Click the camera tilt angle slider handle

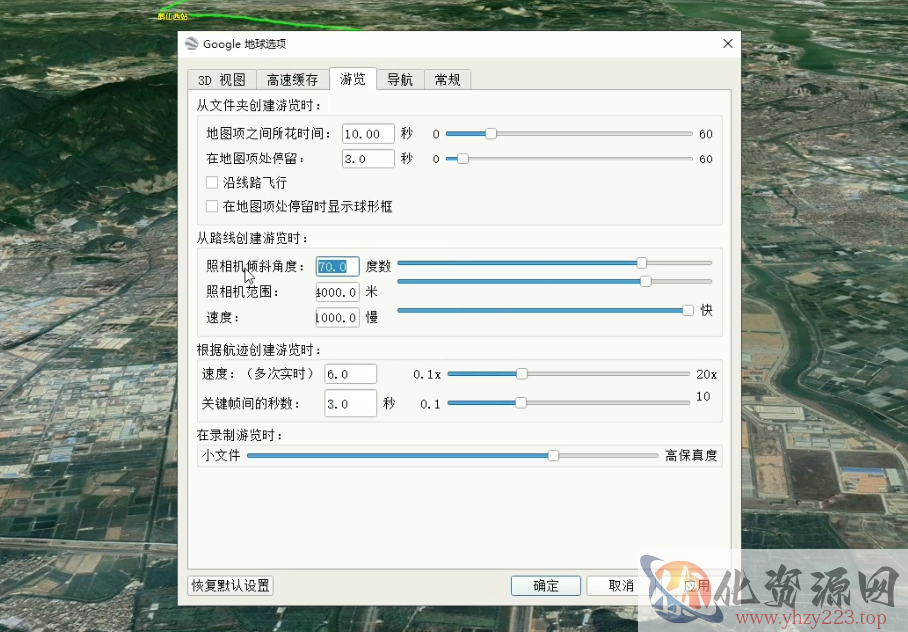click(642, 263)
